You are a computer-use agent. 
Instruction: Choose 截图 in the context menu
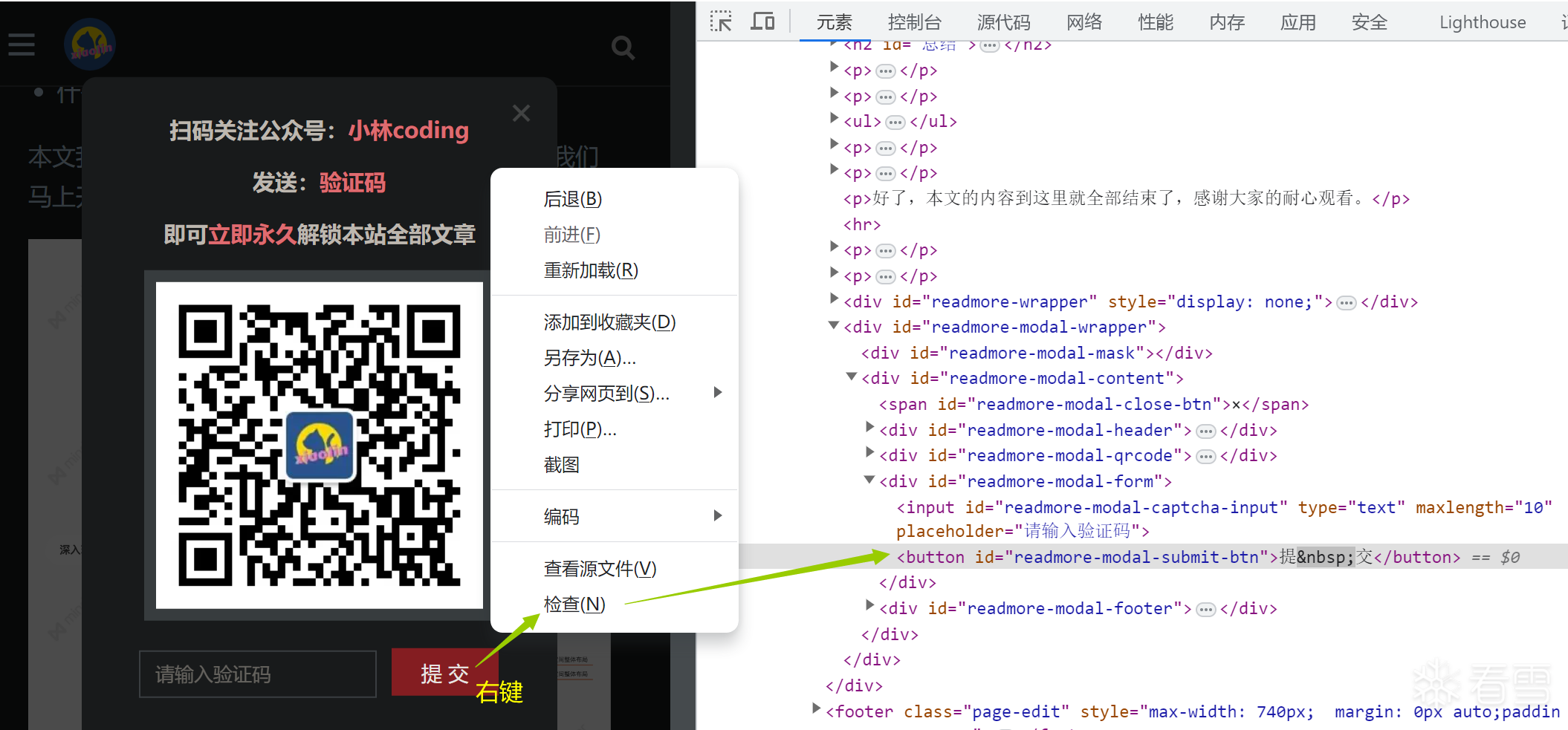[x=561, y=465]
